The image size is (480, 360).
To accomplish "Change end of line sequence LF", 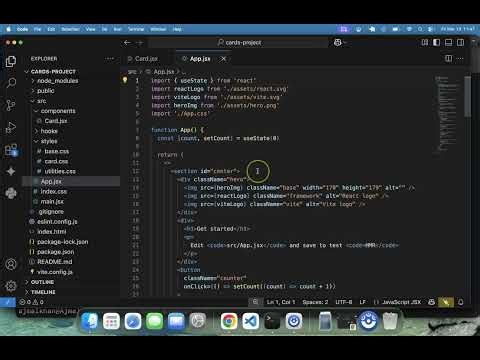I will point(363,302).
